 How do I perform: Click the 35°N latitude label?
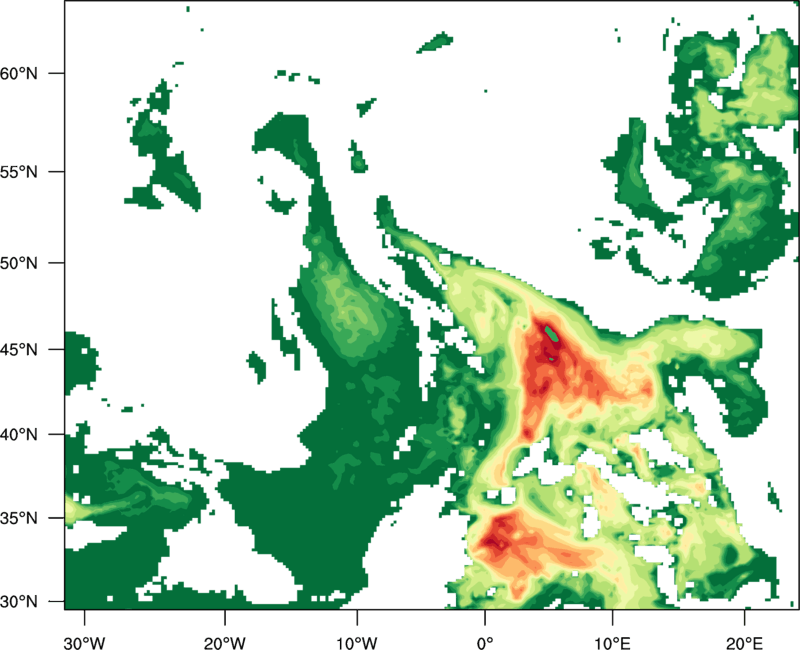(x=19, y=518)
